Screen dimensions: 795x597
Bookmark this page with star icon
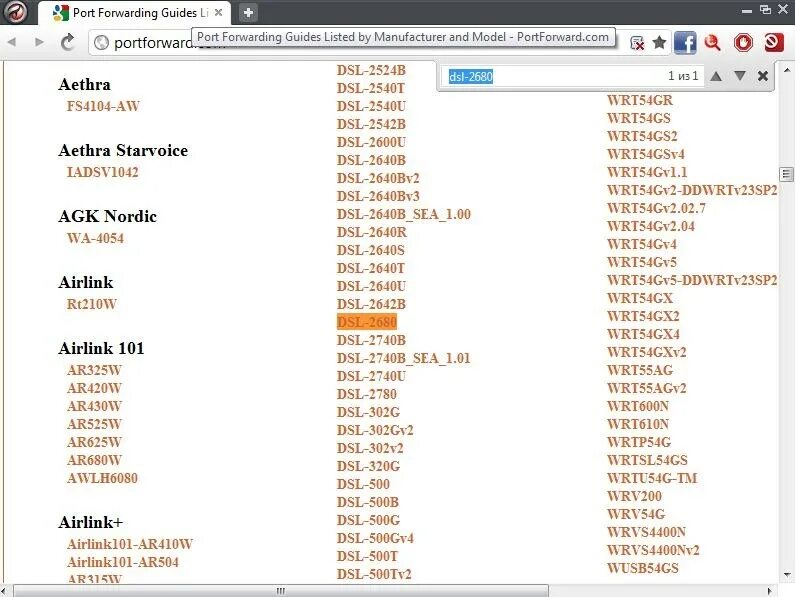tap(659, 42)
